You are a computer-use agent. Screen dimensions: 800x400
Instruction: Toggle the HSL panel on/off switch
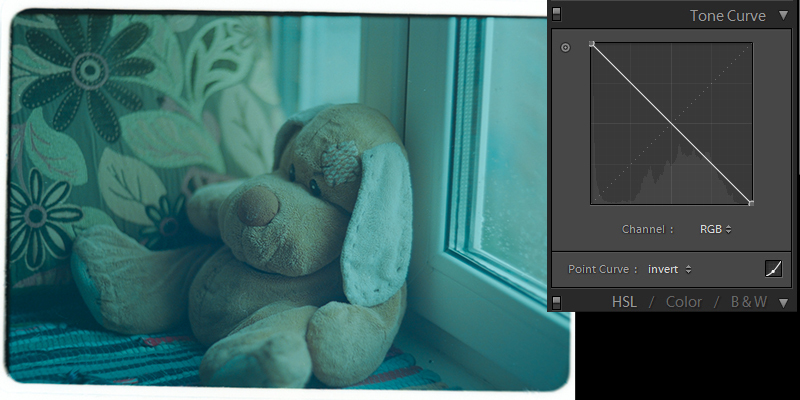point(557,303)
